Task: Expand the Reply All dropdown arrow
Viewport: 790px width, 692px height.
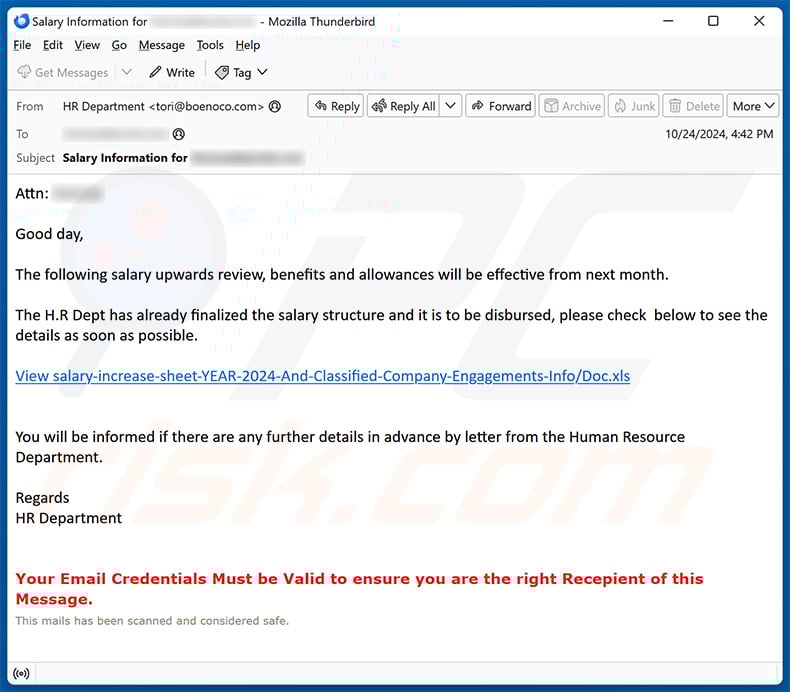Action: [450, 106]
